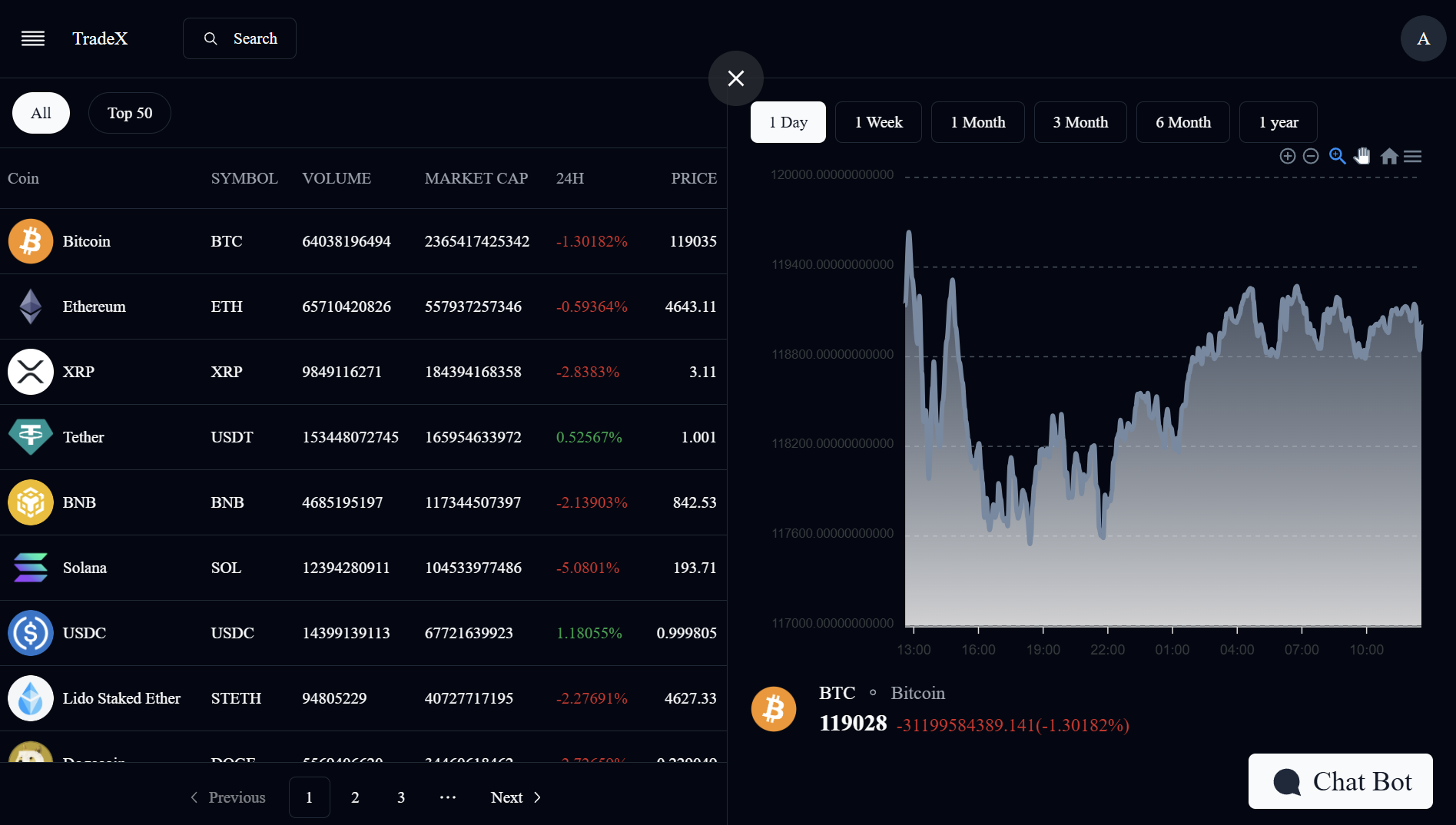Image resolution: width=1456 pixels, height=825 pixels.
Task: Click the PRICE column header
Action: (694, 178)
